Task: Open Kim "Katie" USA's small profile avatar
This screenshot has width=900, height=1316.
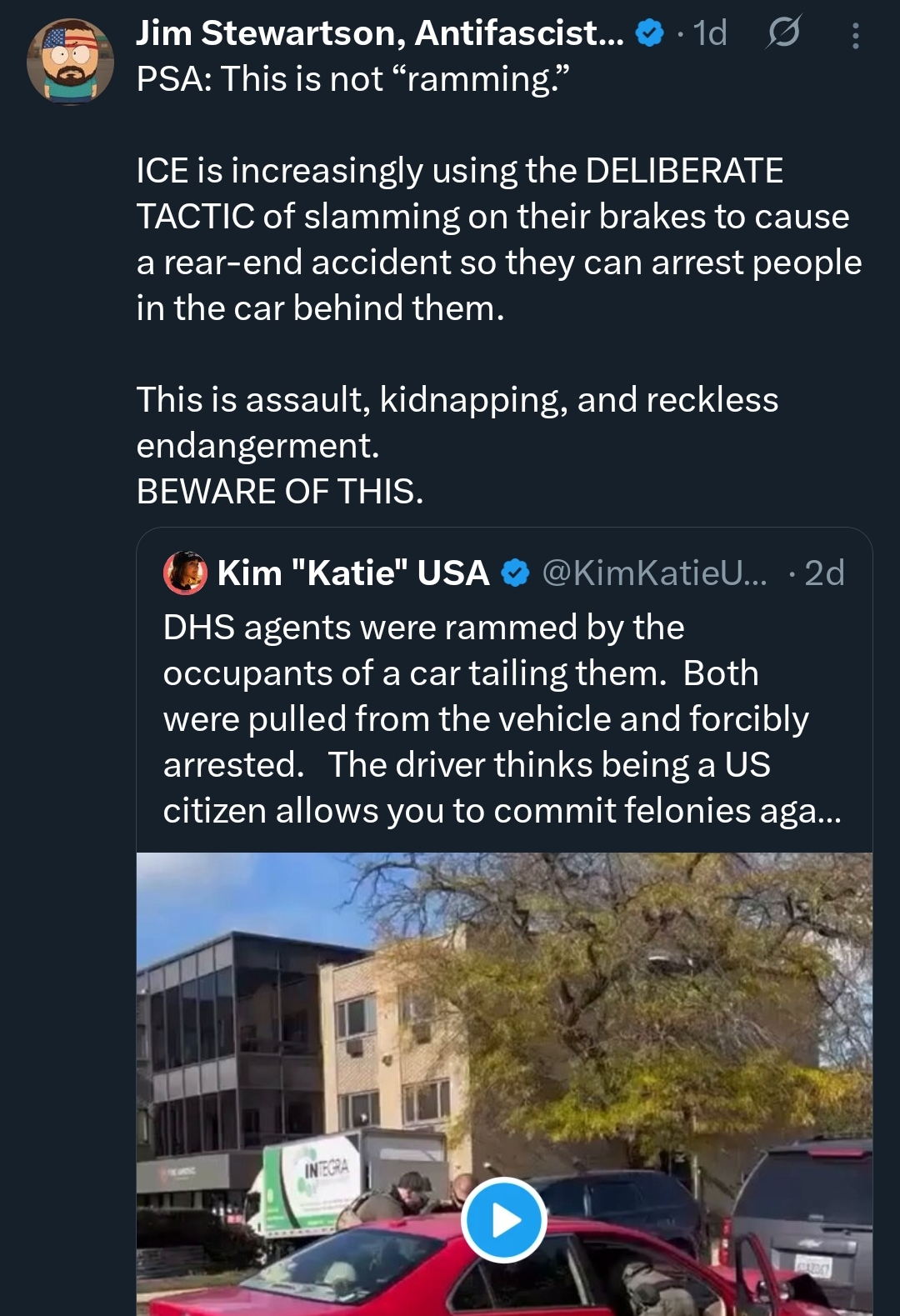Action: [185, 573]
